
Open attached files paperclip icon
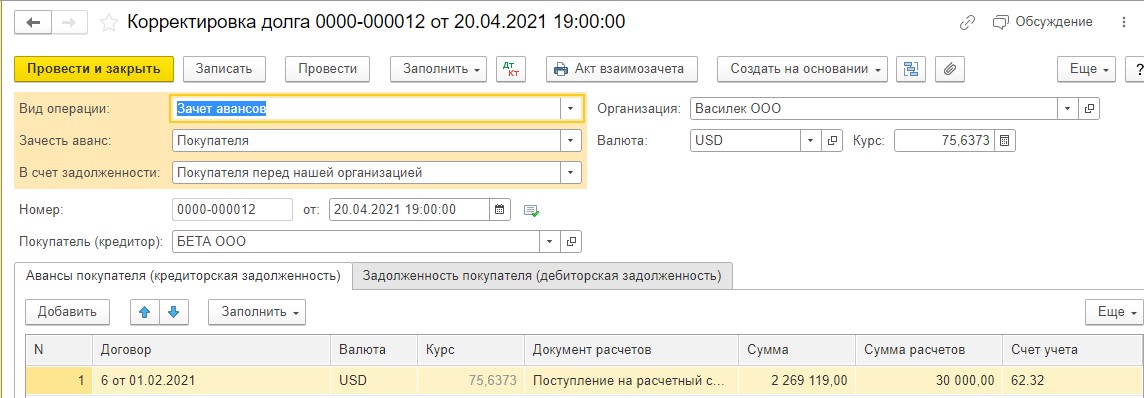tap(950, 69)
